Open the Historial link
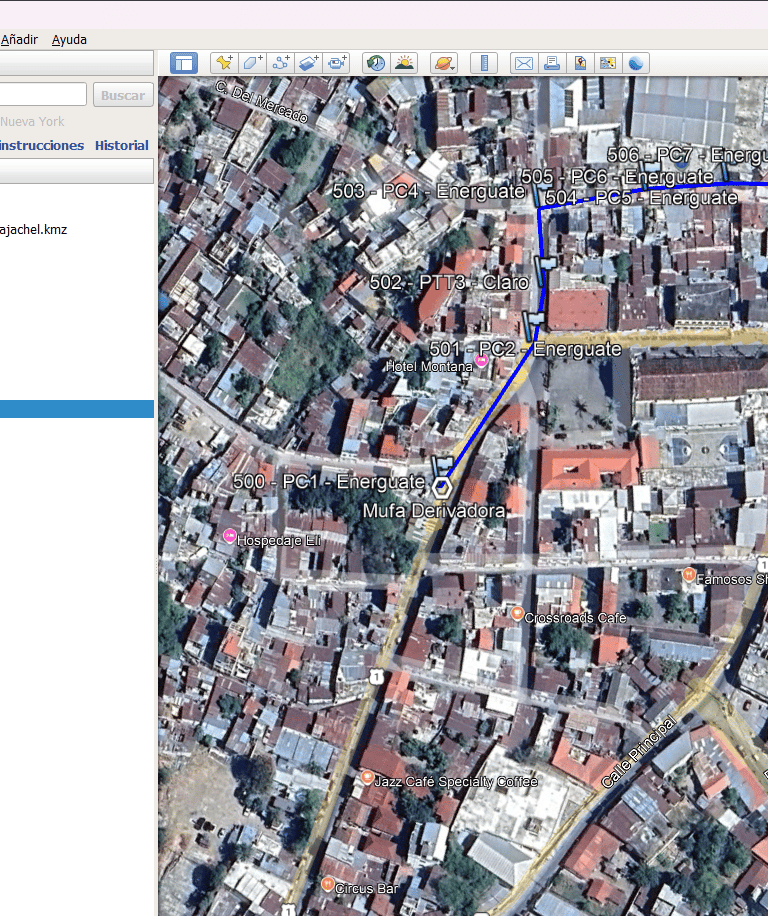768x916 pixels. [x=121, y=145]
